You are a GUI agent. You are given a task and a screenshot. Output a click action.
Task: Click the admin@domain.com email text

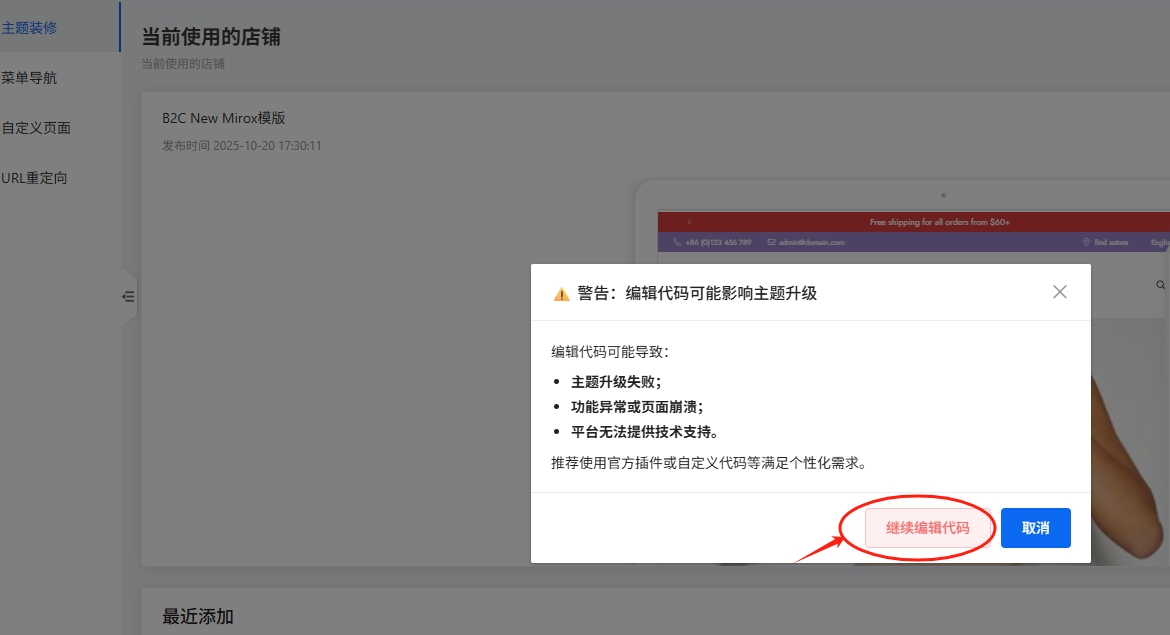click(812, 242)
